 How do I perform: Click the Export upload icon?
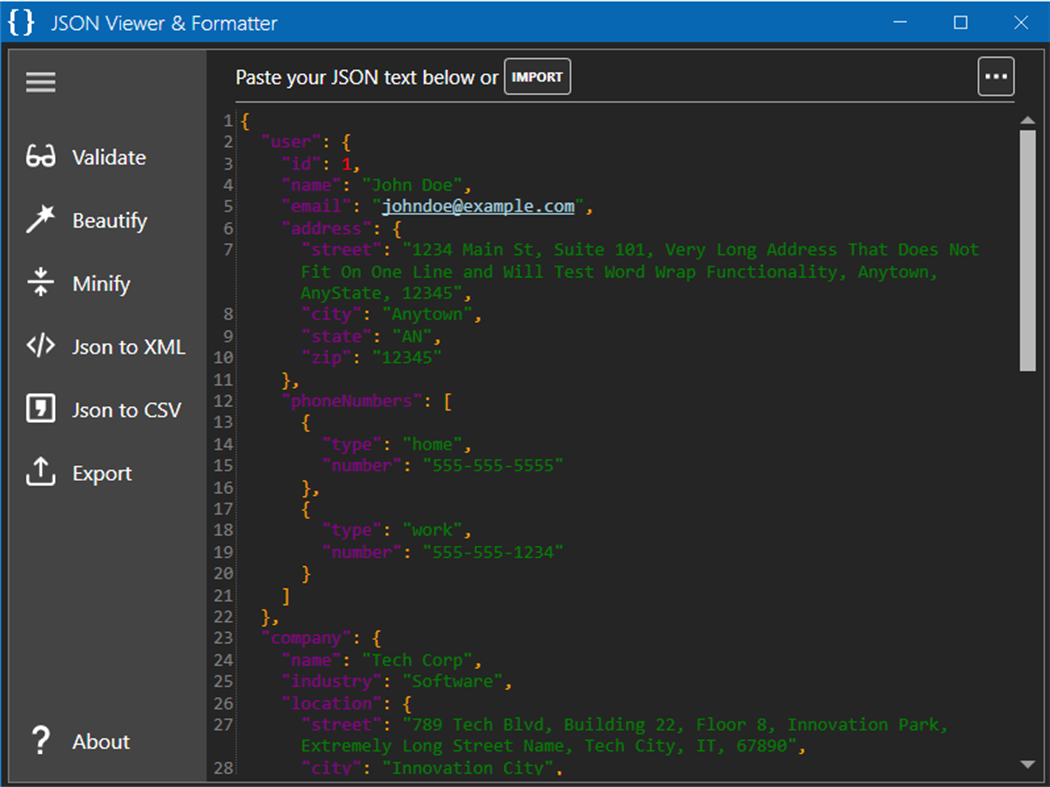(x=41, y=472)
